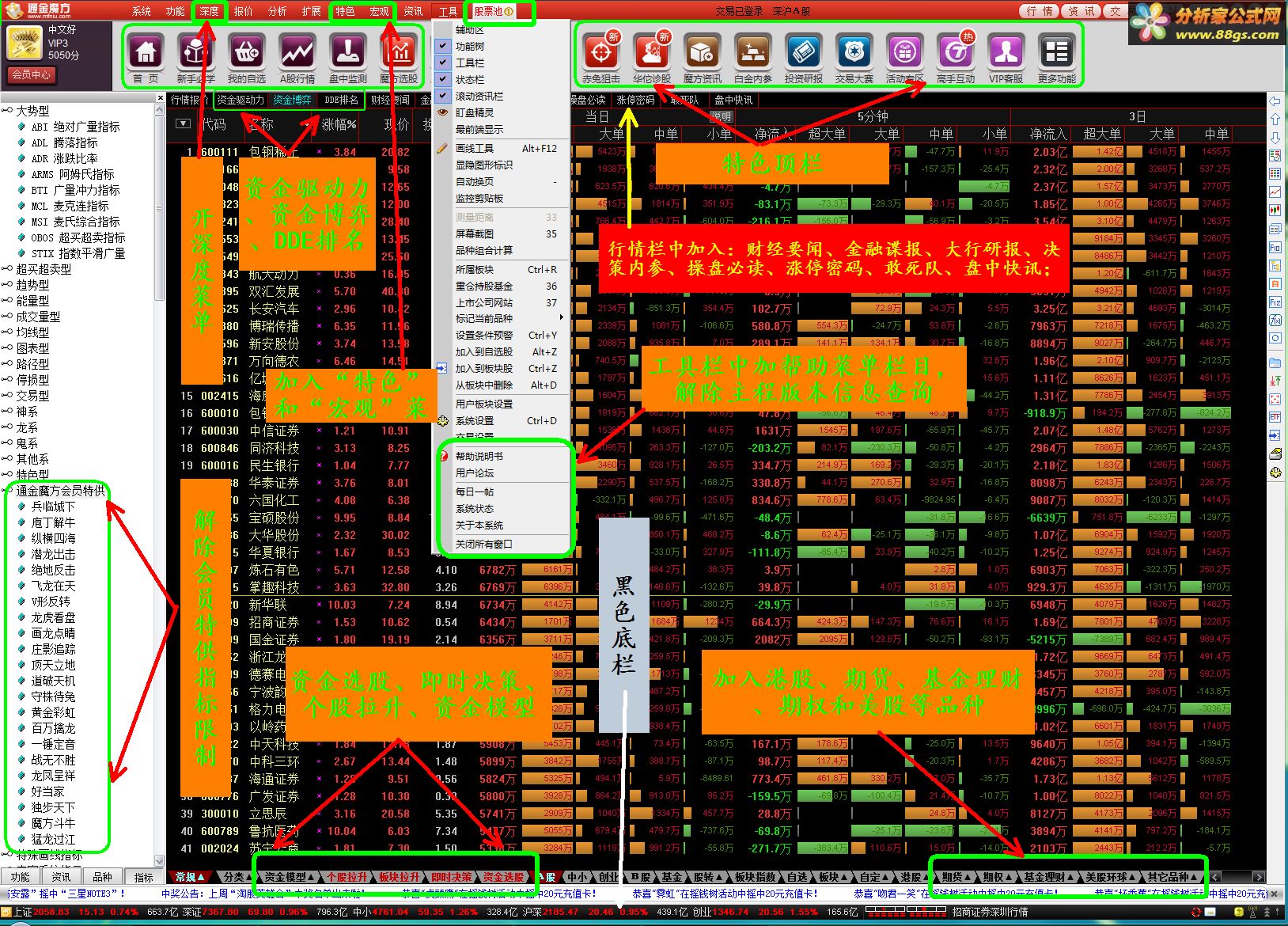Switch to 指标 tab in left panel
Image resolution: width=1288 pixels, height=926 pixels.
click(143, 877)
